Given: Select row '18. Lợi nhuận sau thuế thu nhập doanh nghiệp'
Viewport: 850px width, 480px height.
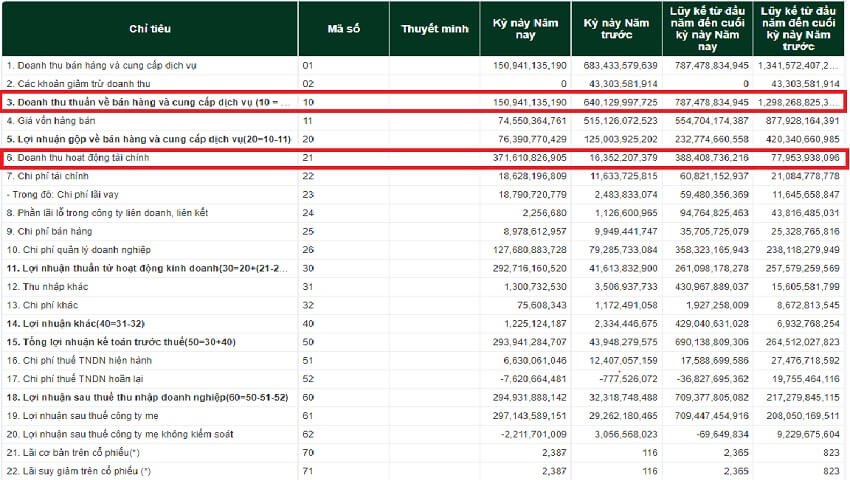Looking at the screenshot, I should [x=423, y=398].
